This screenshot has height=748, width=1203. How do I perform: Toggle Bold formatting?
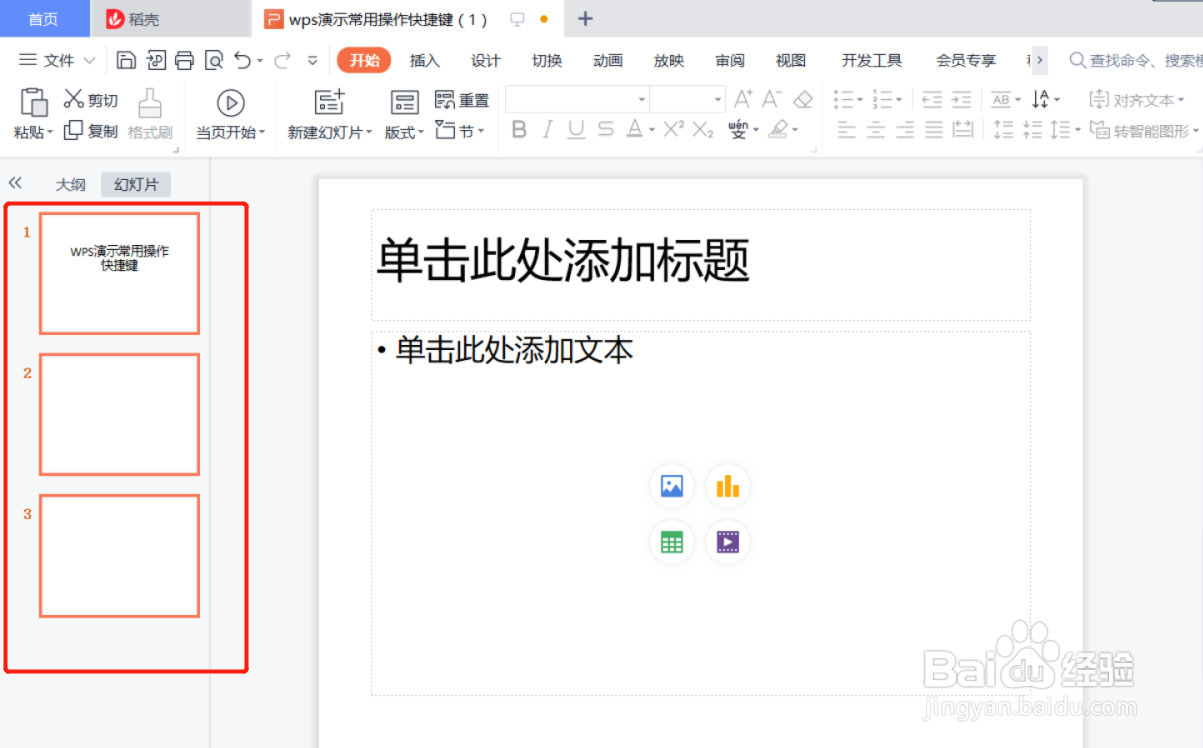coord(519,129)
